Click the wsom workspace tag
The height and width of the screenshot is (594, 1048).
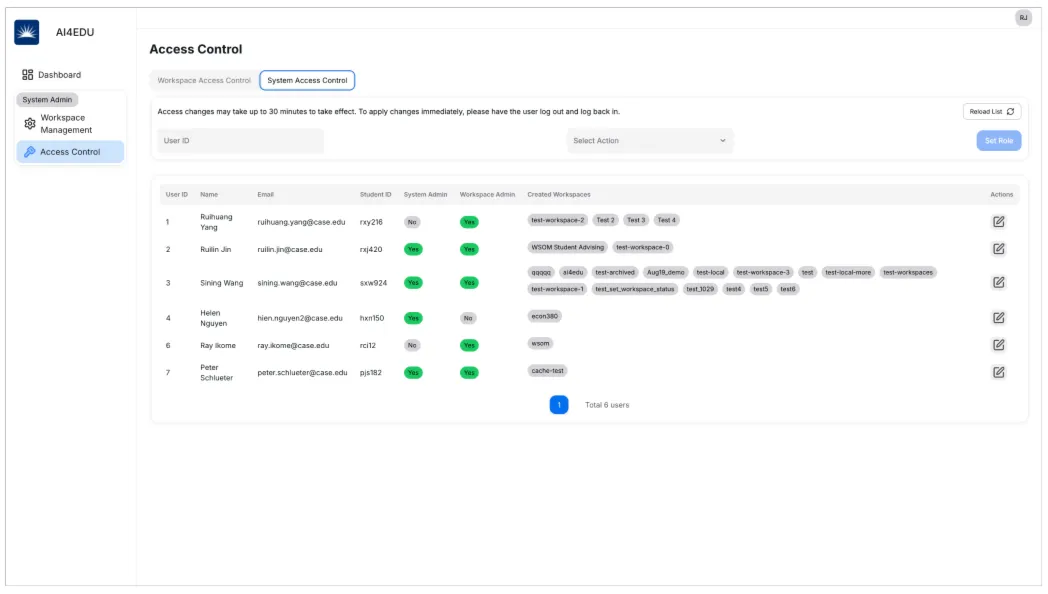pyautogui.click(x=541, y=343)
